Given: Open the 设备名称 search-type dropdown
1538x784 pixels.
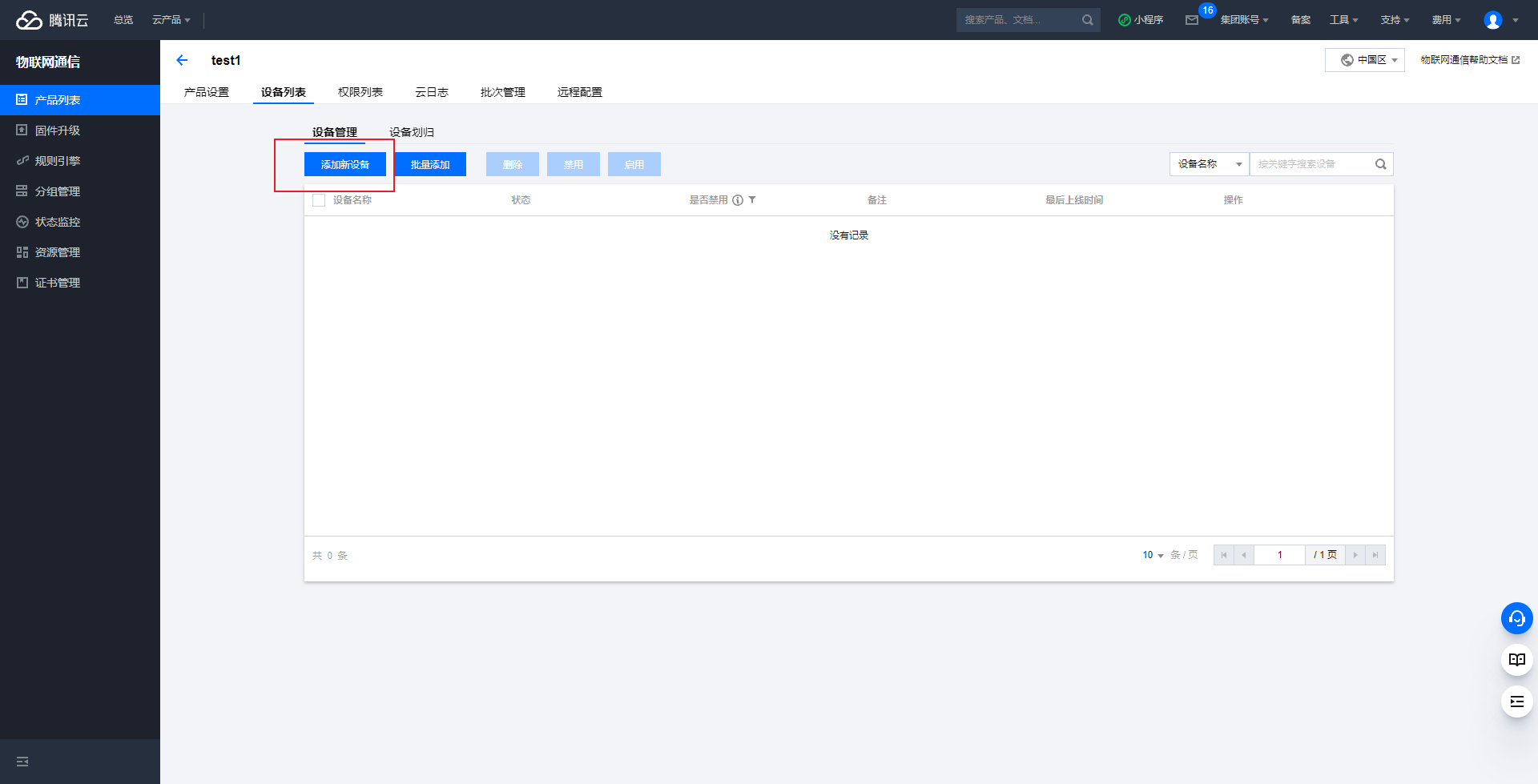Looking at the screenshot, I should point(1210,164).
